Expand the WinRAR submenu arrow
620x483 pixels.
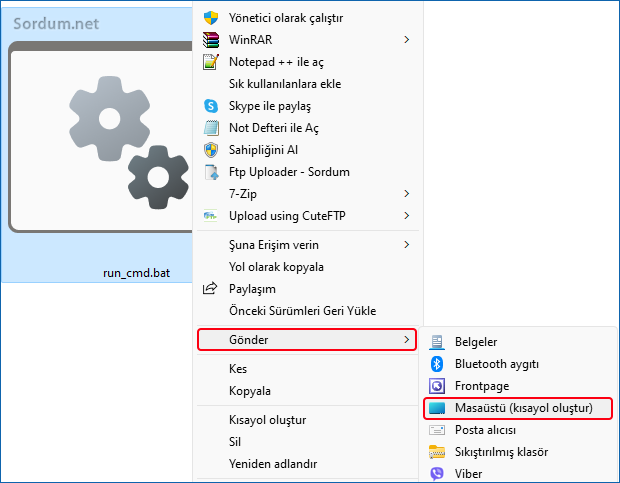coord(406,40)
